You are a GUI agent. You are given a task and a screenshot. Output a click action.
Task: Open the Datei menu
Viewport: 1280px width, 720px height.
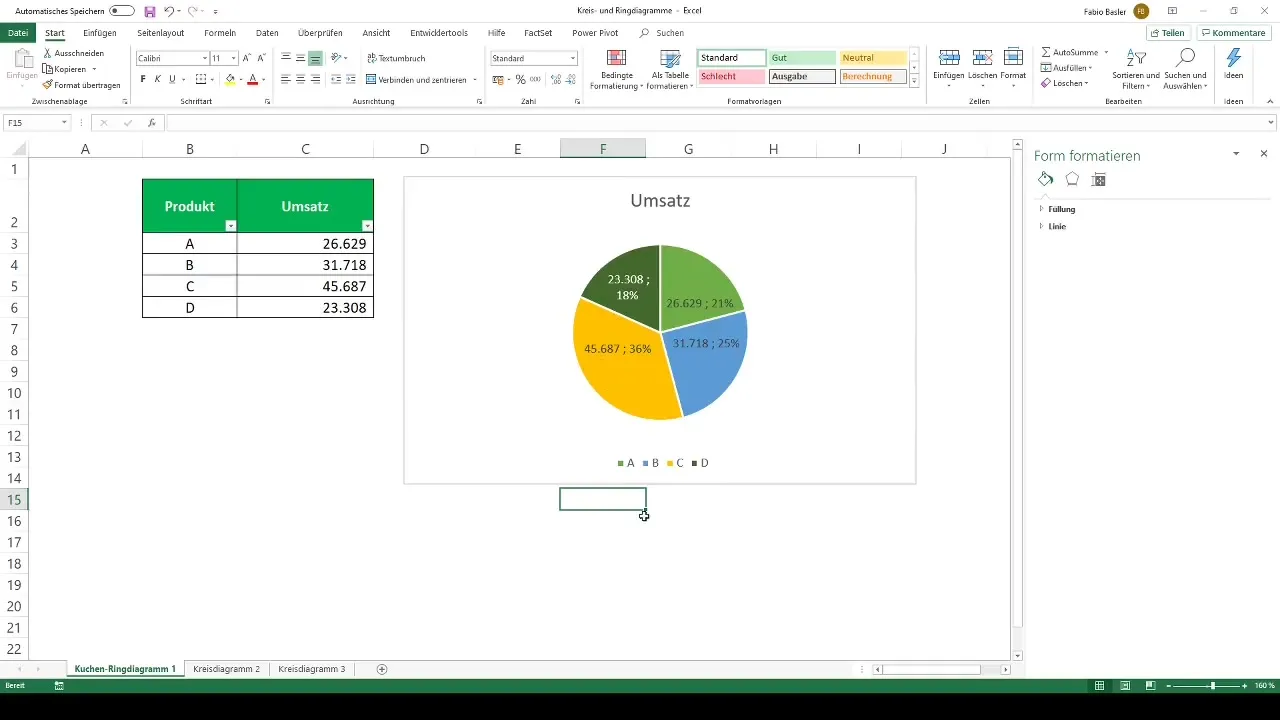point(18,33)
